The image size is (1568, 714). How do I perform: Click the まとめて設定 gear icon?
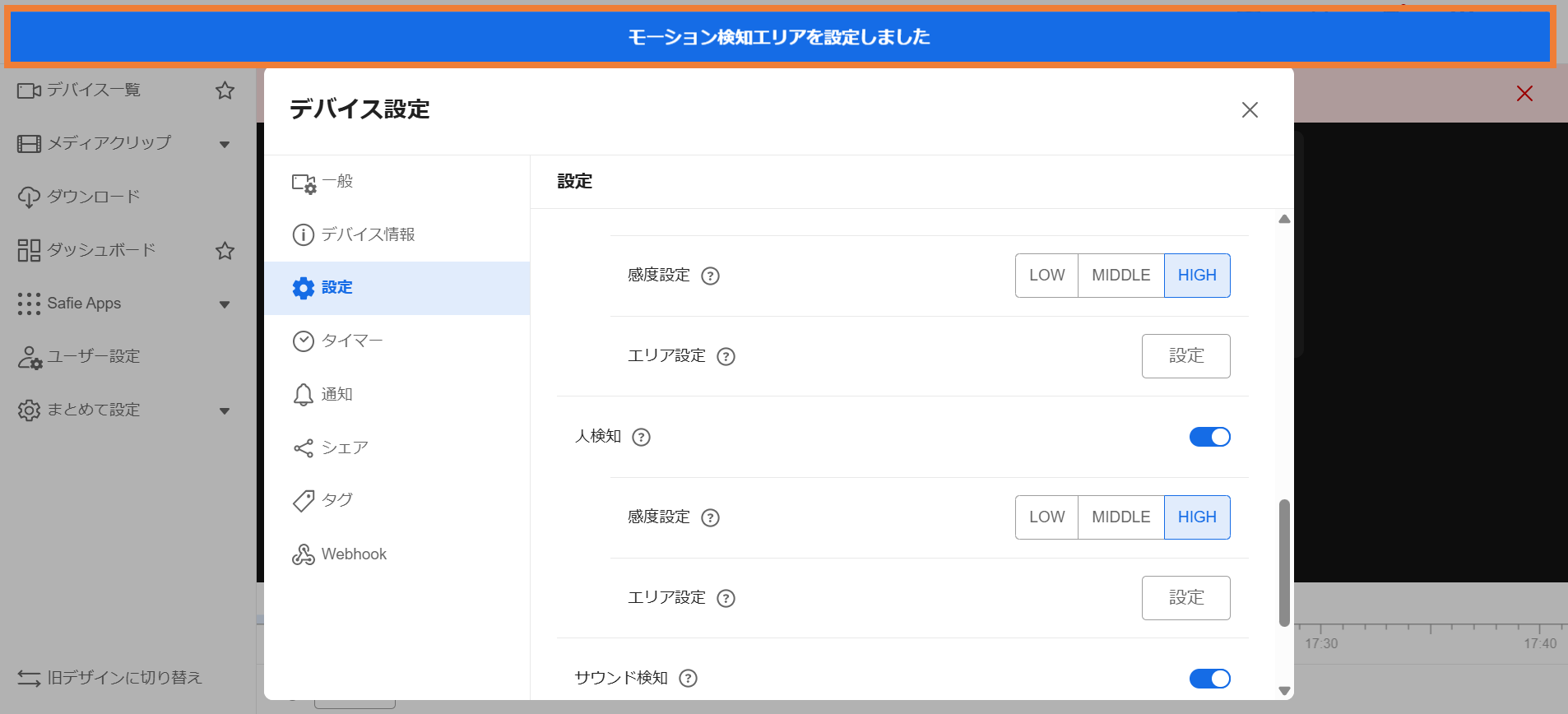(x=29, y=410)
